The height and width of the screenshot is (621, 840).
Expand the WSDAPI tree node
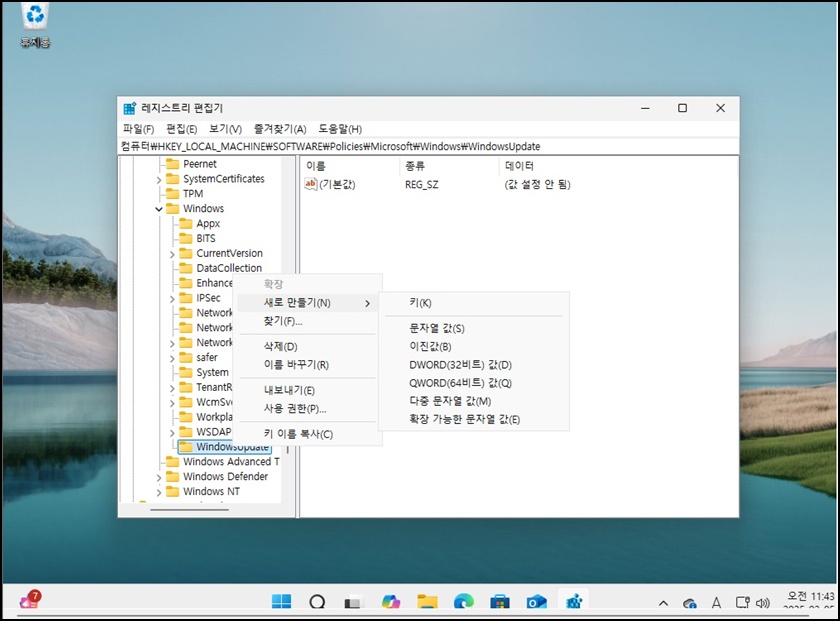[172, 432]
